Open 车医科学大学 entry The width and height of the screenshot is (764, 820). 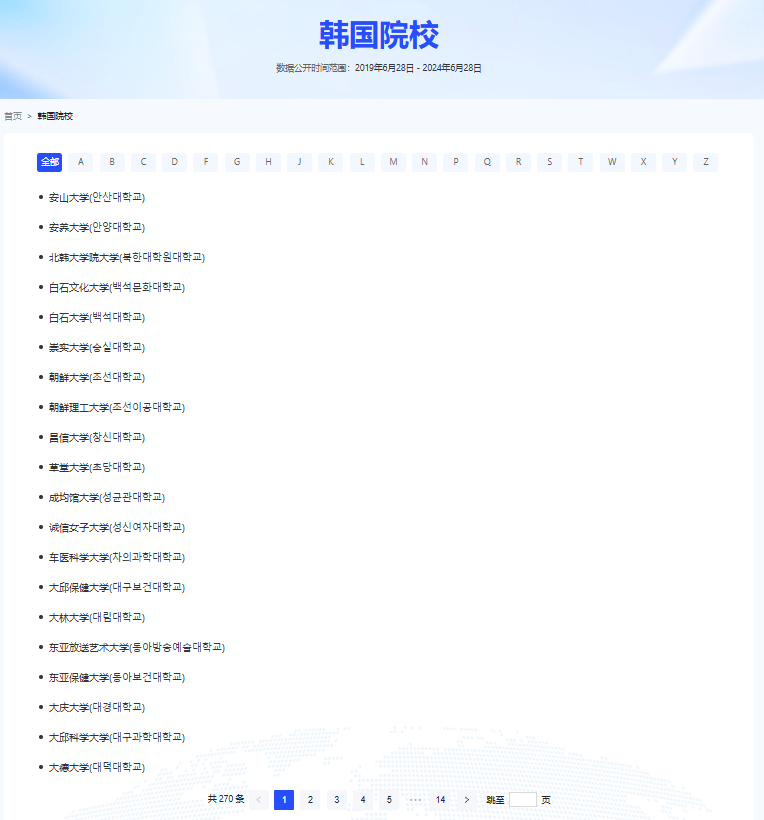(117, 557)
